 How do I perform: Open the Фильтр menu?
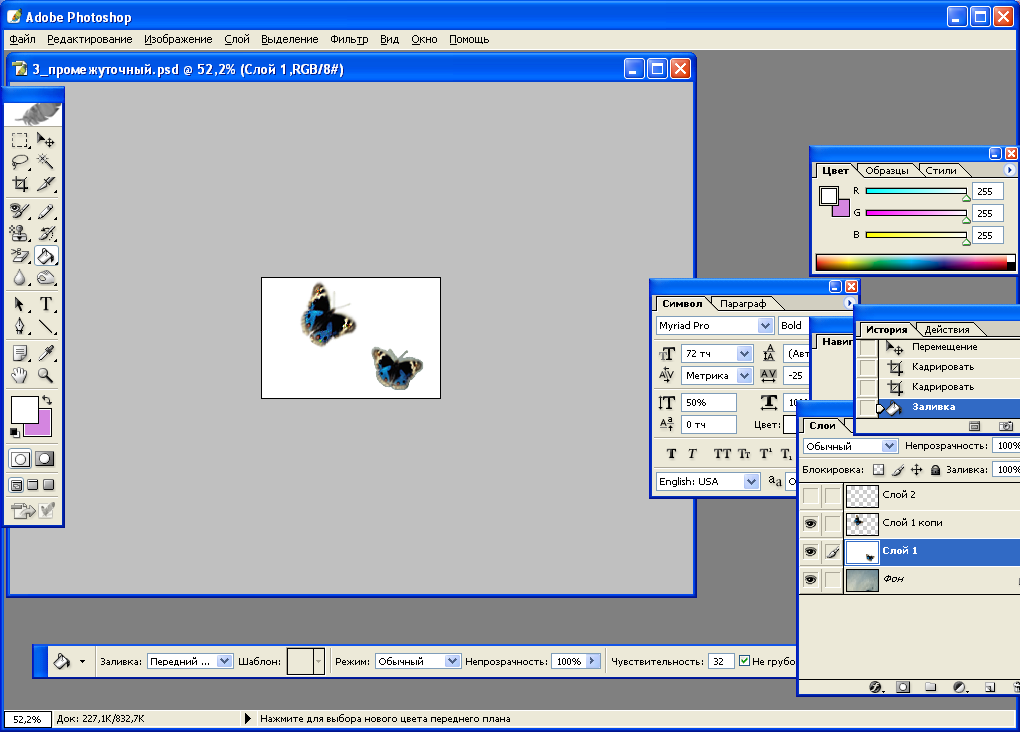coord(349,39)
